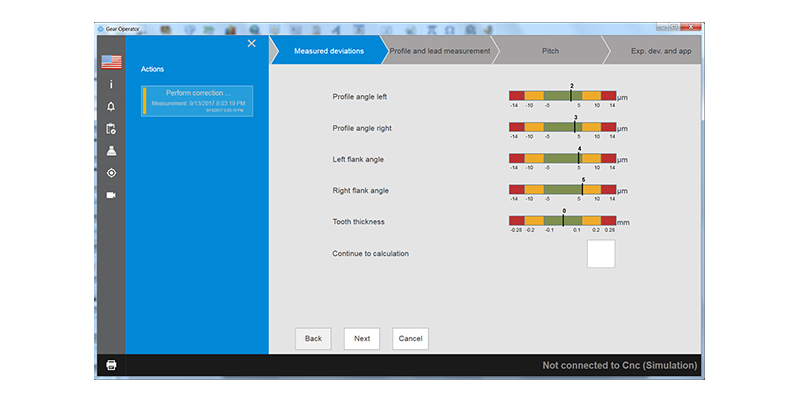Click the Profile angle left deviation gauge
Image resolution: width=800 pixels, height=400 pixels.
[x=563, y=95]
